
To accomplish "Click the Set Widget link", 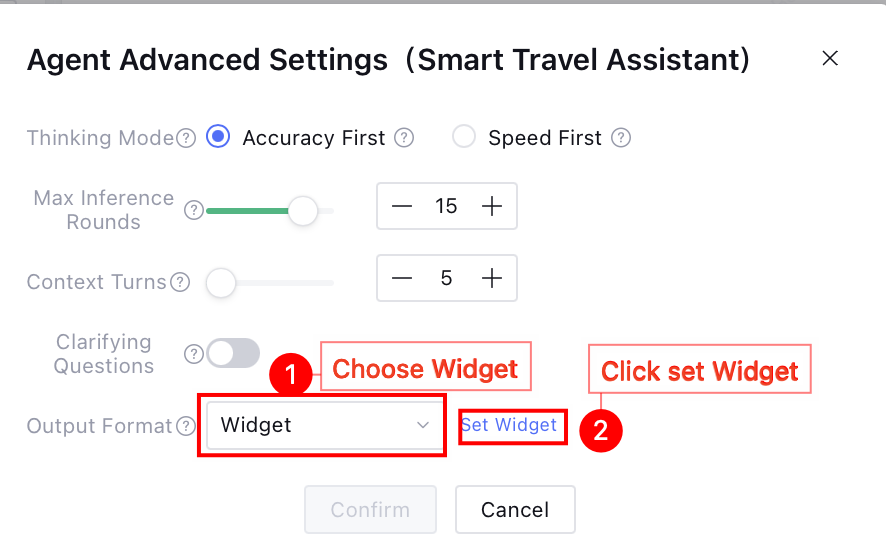I will (x=509, y=425).
